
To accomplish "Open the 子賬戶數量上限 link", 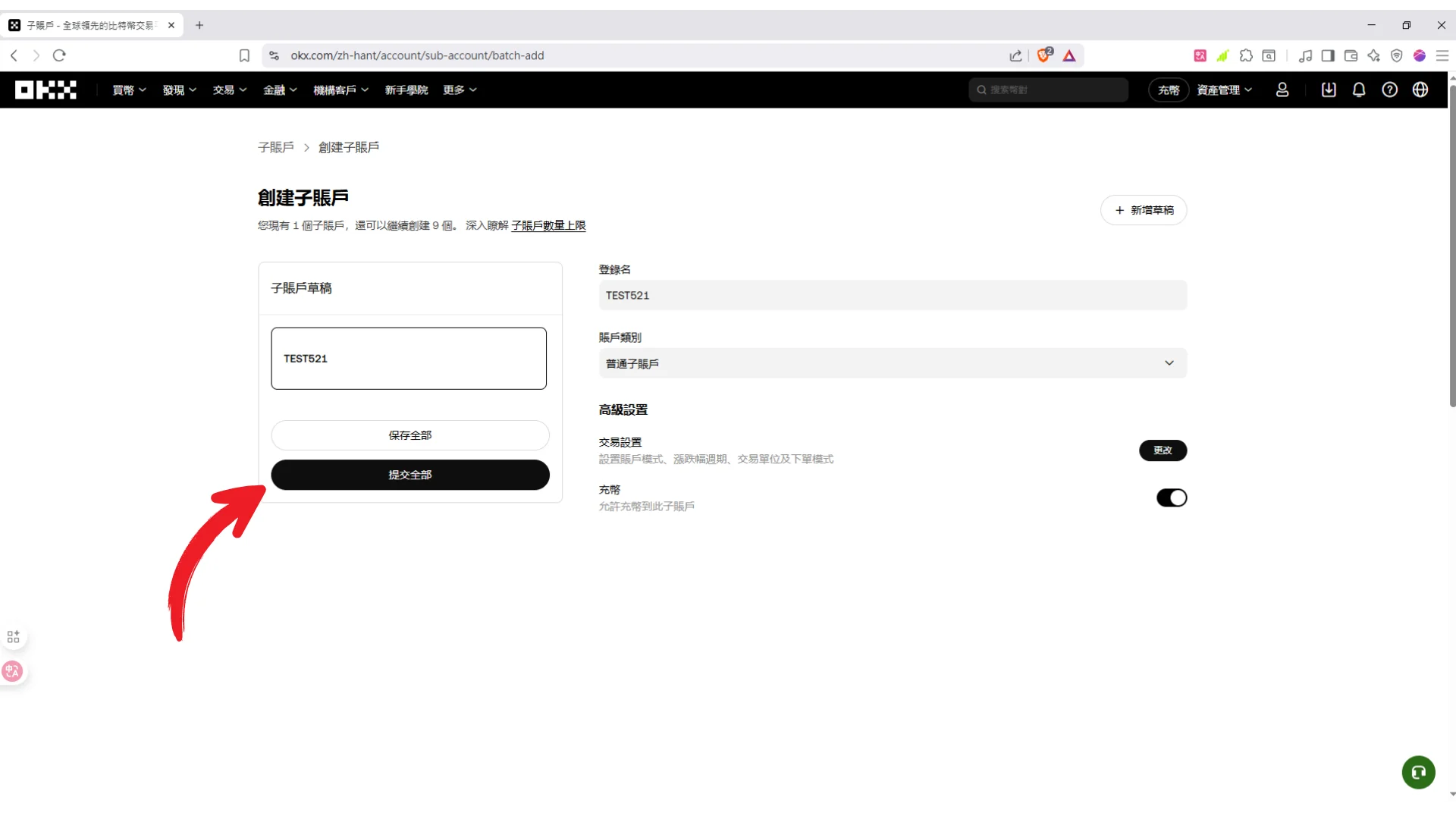I will pyautogui.click(x=548, y=225).
